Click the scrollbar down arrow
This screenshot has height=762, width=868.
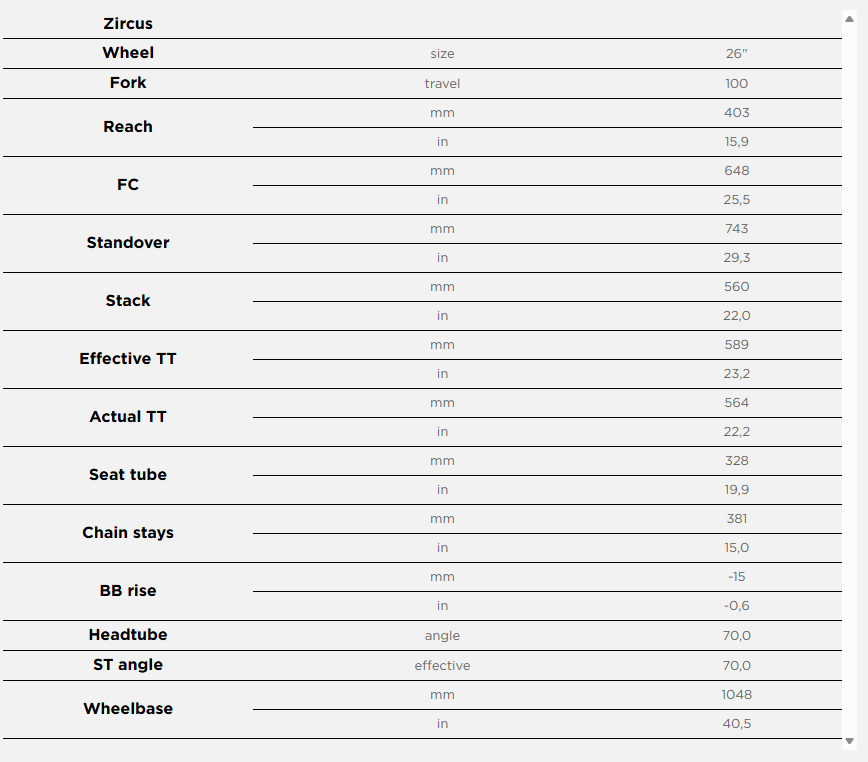(x=850, y=741)
